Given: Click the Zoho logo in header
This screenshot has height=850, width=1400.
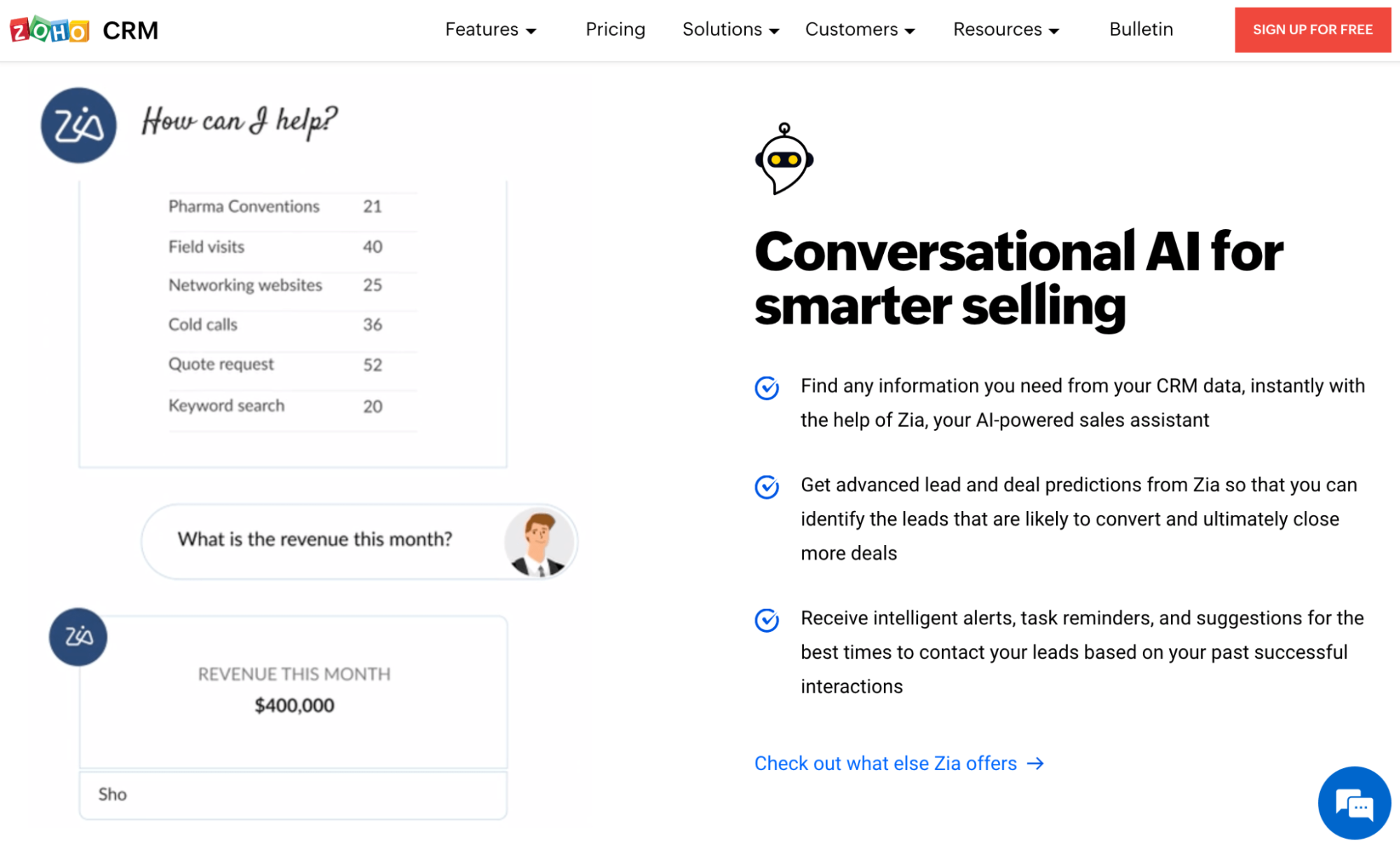Looking at the screenshot, I should click(49, 30).
